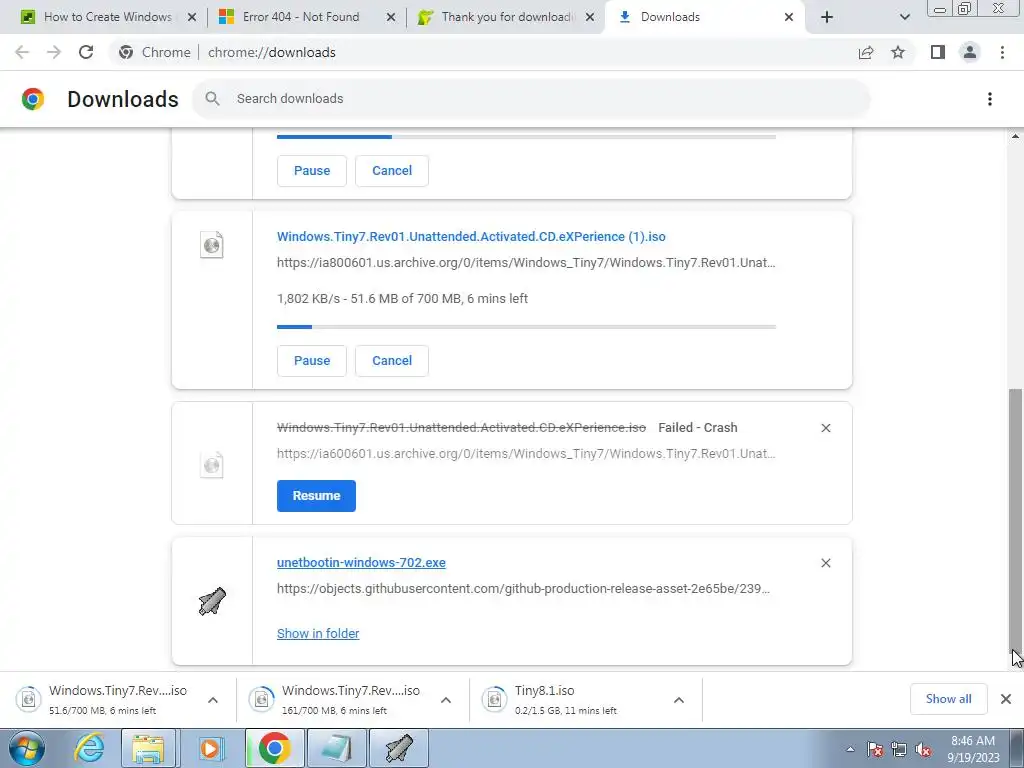
Task: Open the Tiny8.1.iso shelf download item
Action: 568,699
